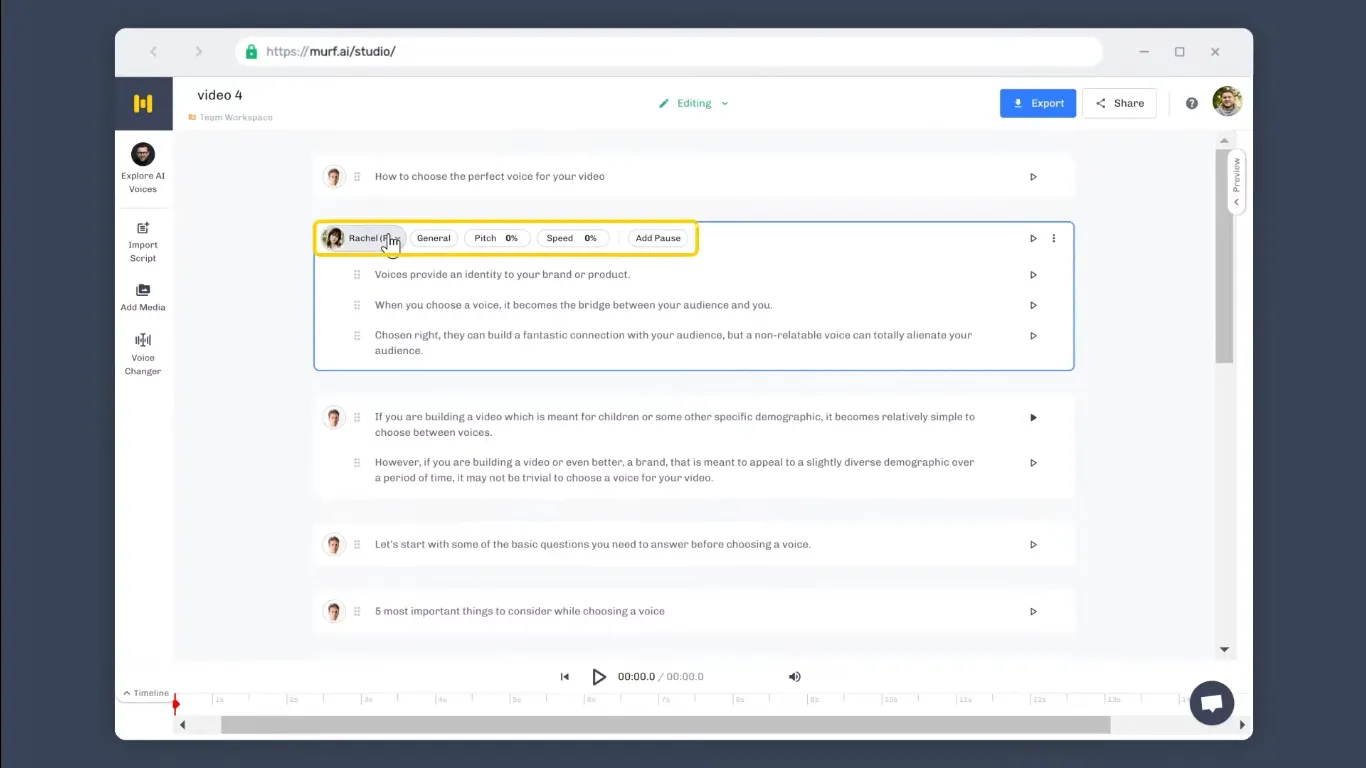Launch the Voice Changer tool

pyautogui.click(x=143, y=354)
